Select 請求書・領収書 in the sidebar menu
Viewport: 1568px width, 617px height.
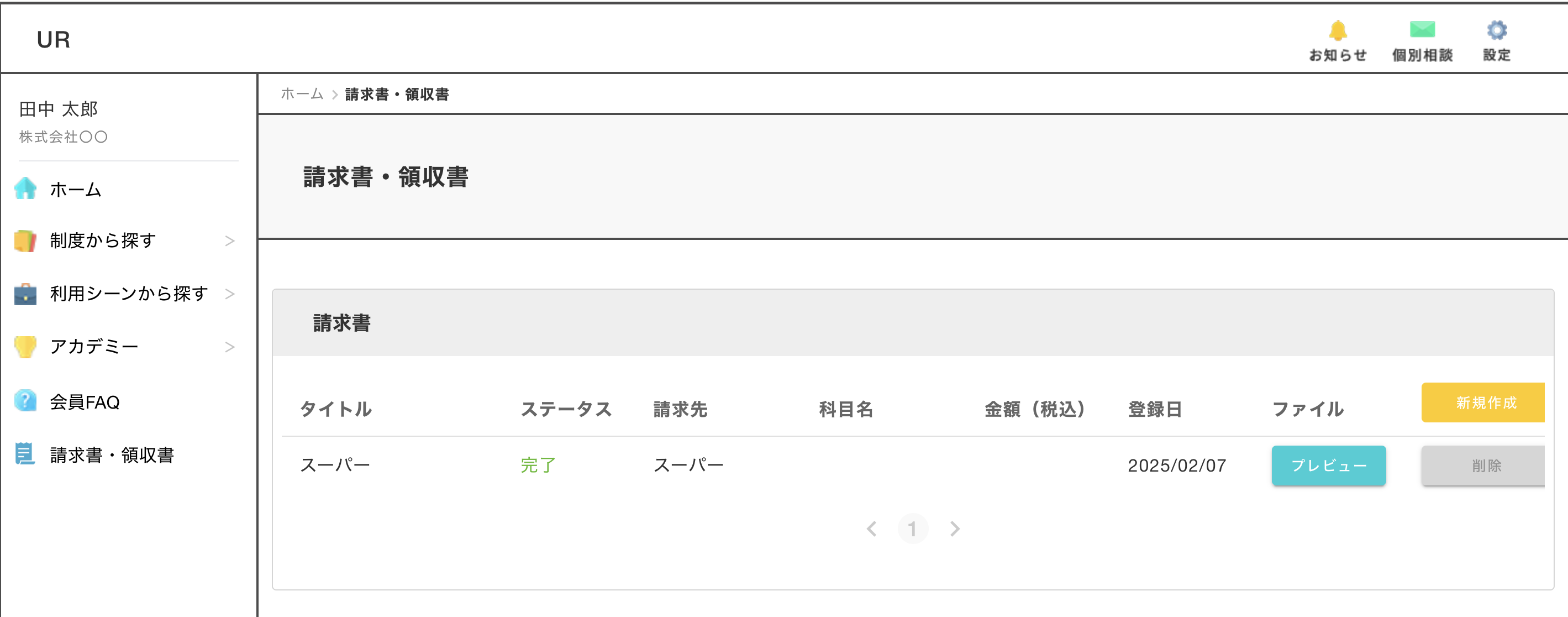point(112,455)
